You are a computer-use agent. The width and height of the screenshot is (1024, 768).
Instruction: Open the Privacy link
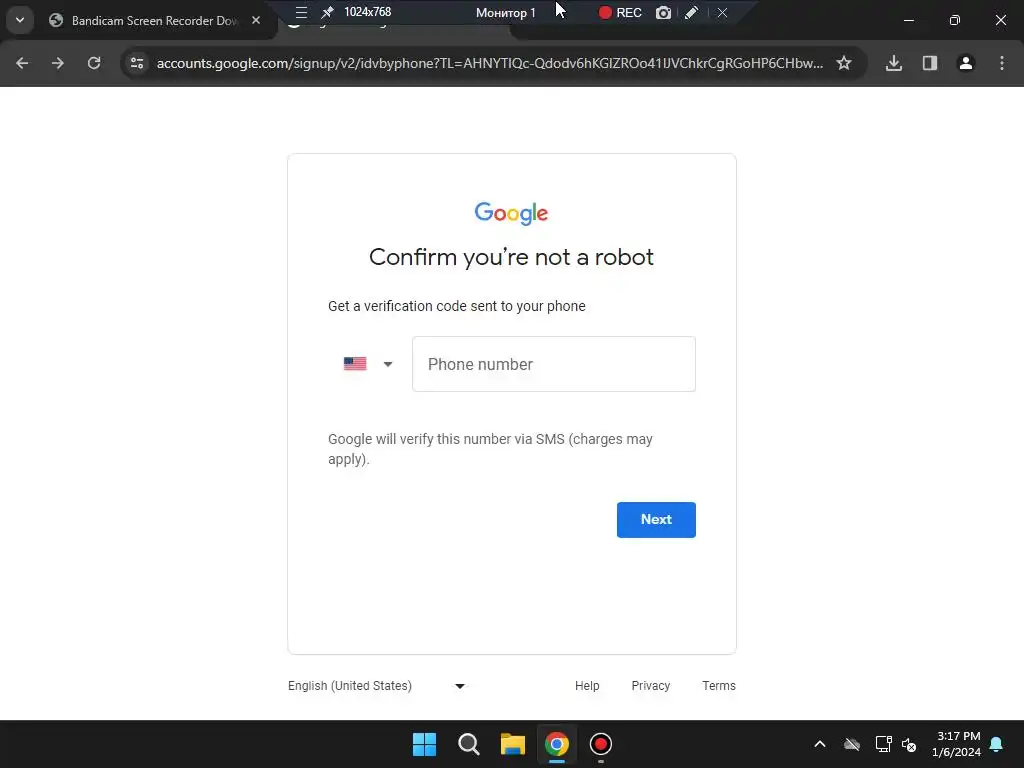(650, 686)
